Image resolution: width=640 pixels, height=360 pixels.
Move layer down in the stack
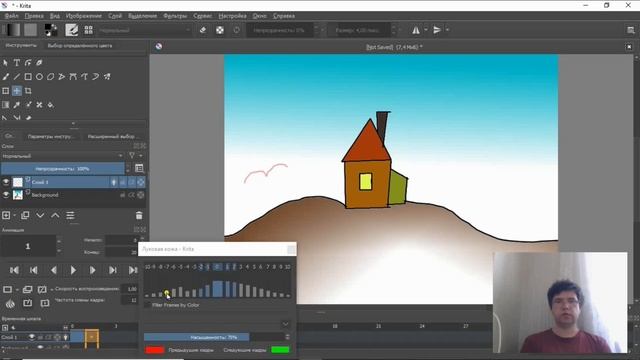pos(40,215)
